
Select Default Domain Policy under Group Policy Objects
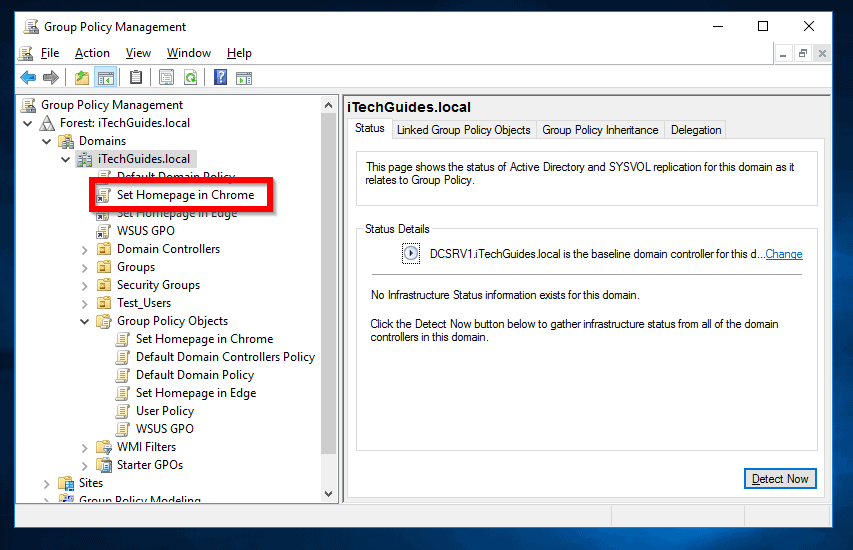[195, 375]
